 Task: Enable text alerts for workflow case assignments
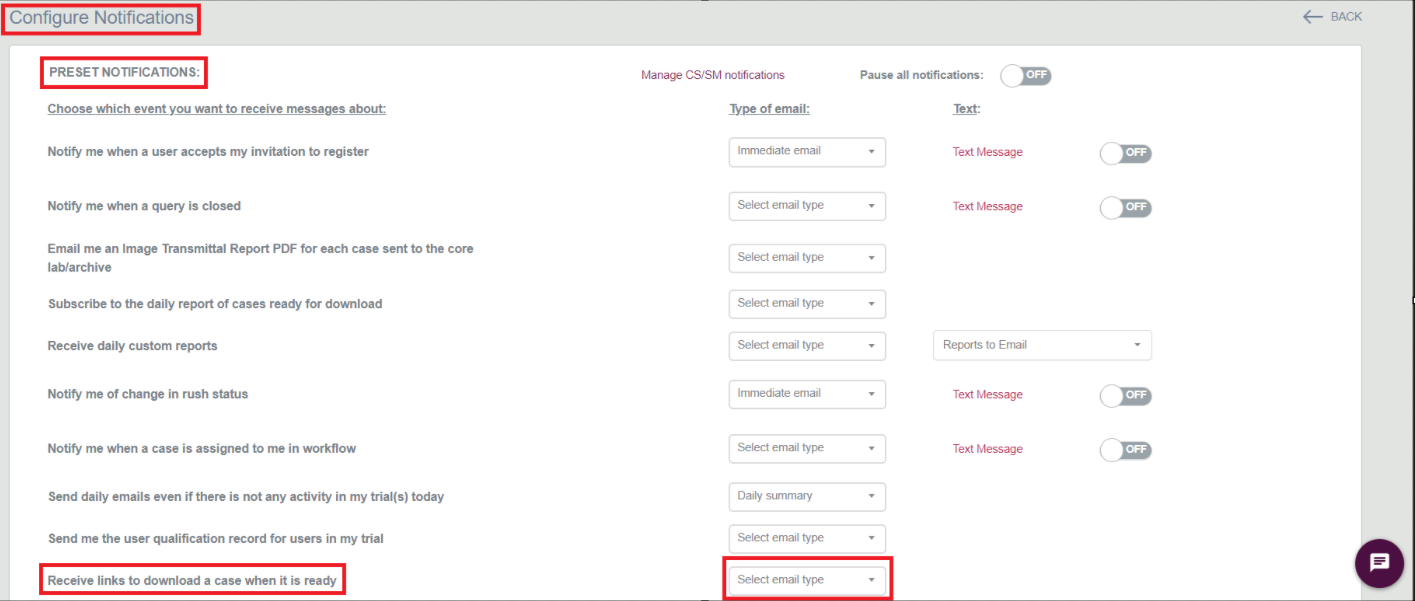[x=1125, y=448]
